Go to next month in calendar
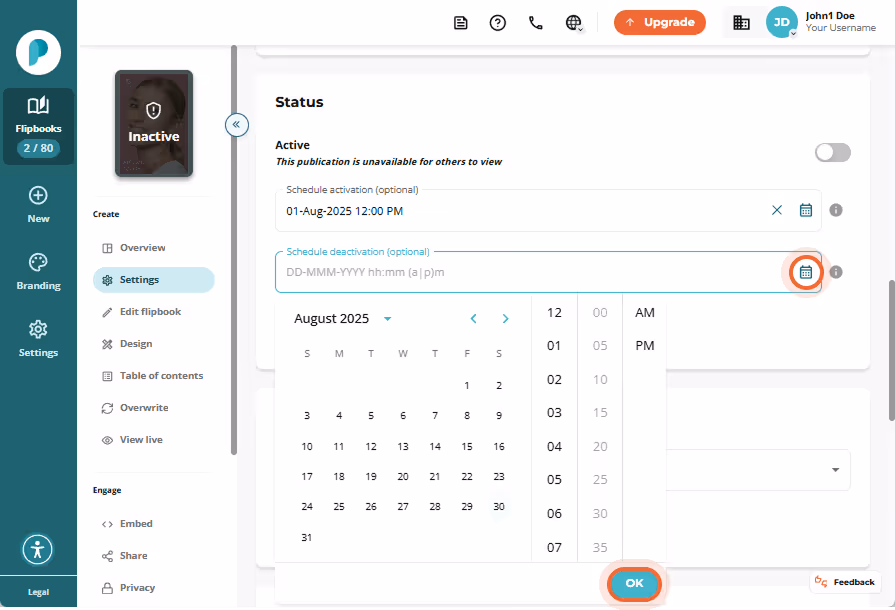 (505, 319)
